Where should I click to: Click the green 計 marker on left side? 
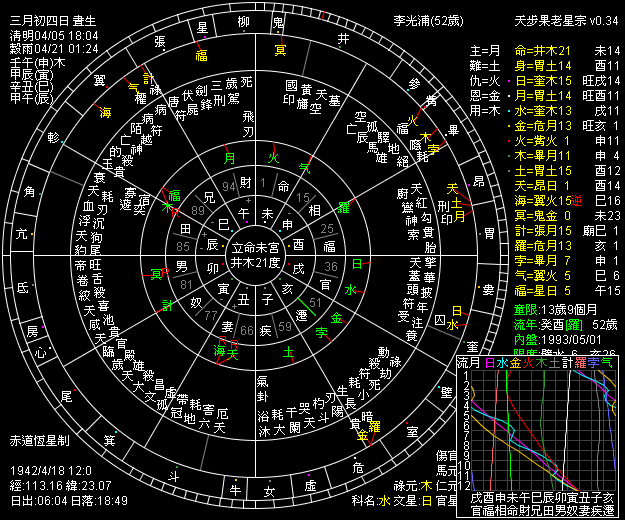point(167,304)
